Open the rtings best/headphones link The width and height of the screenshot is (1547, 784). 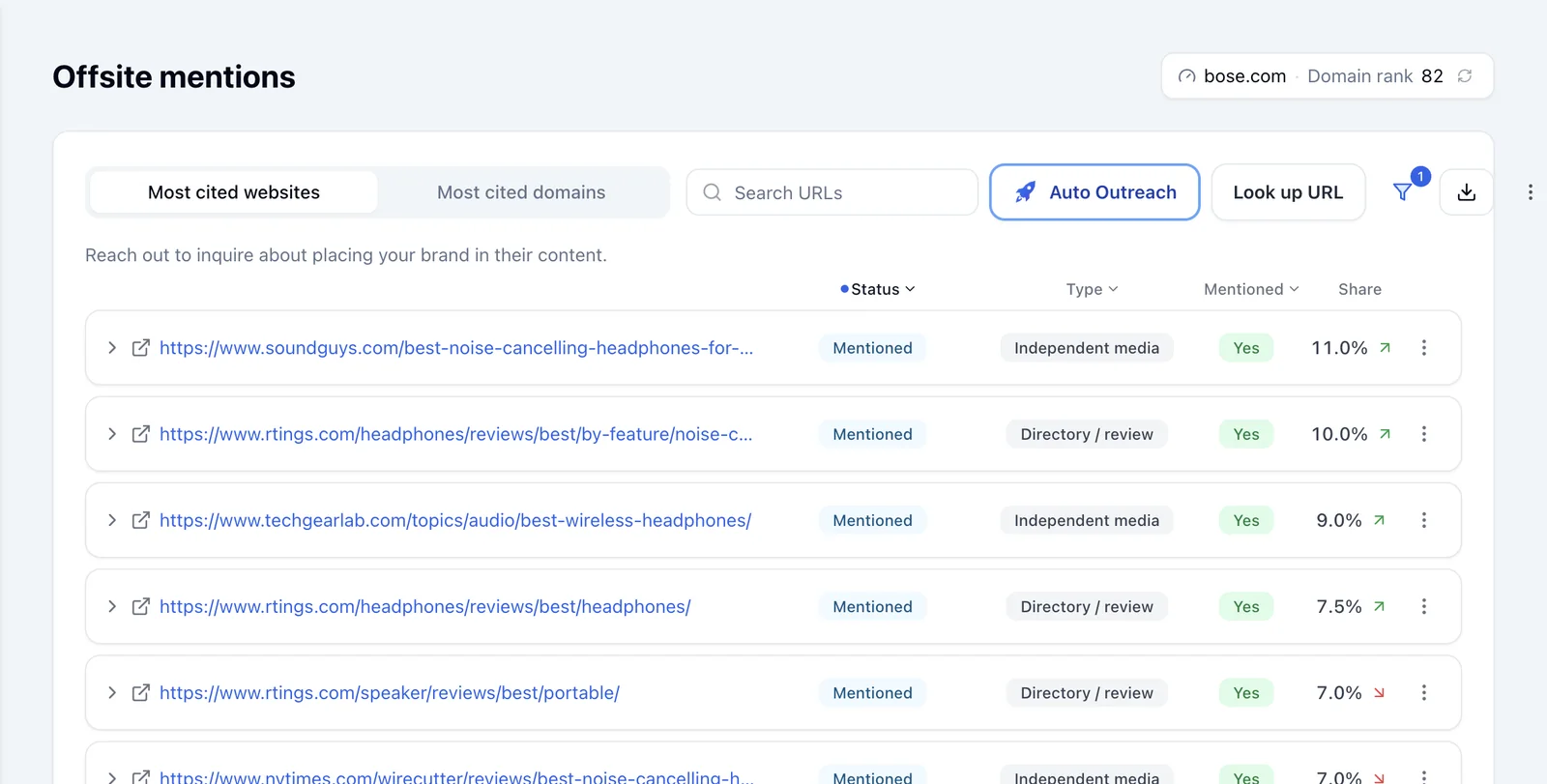click(425, 606)
